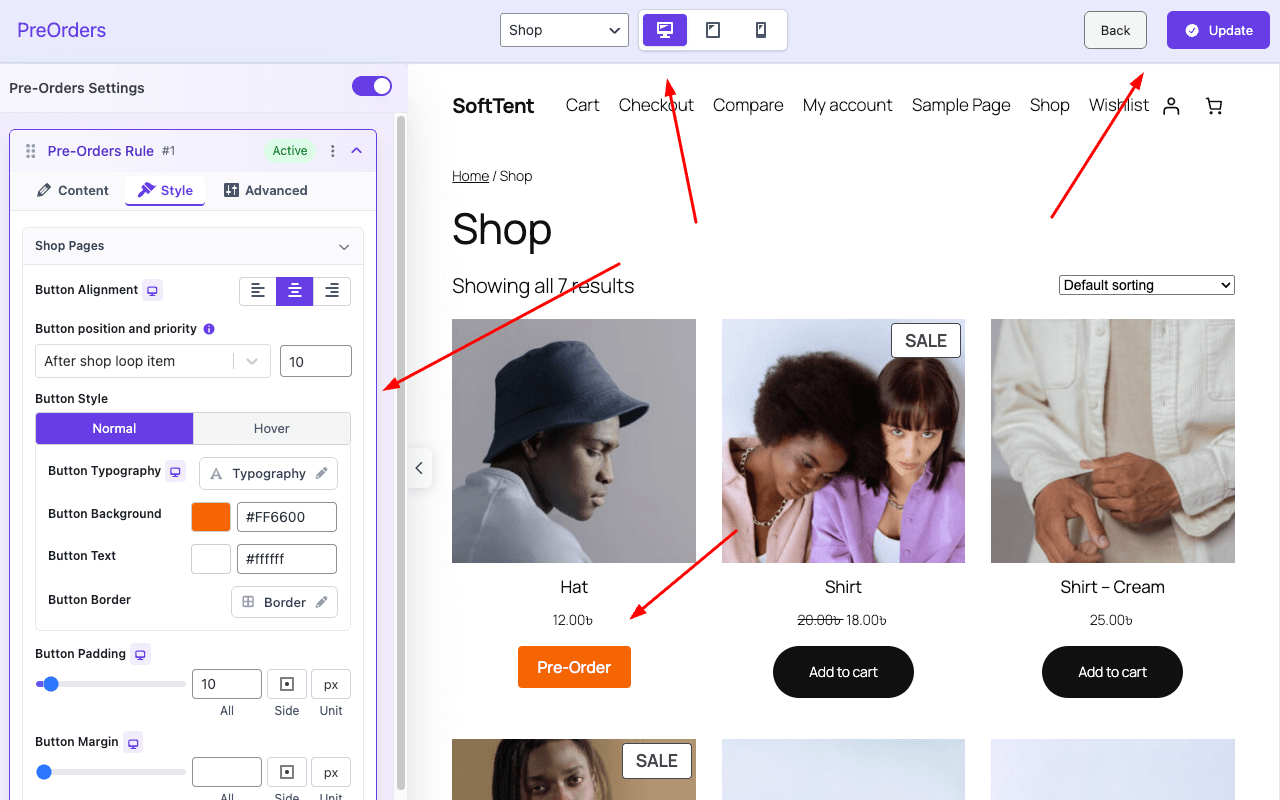Select desktop preview icon

click(665, 30)
